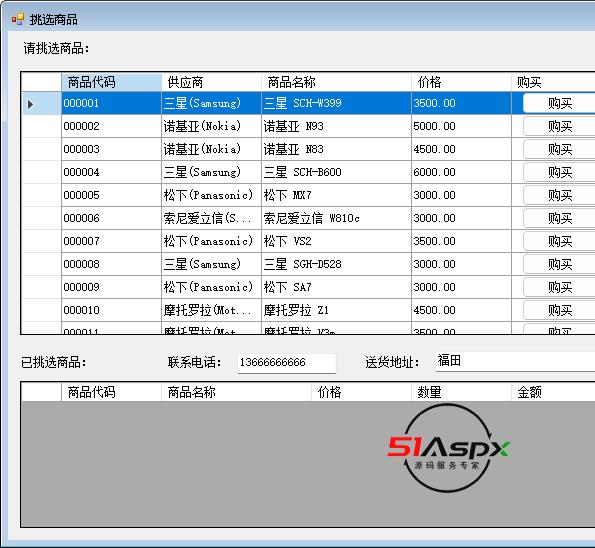
Task: Click 购买 button for 诺基亚 N83
Action: click(x=559, y=149)
